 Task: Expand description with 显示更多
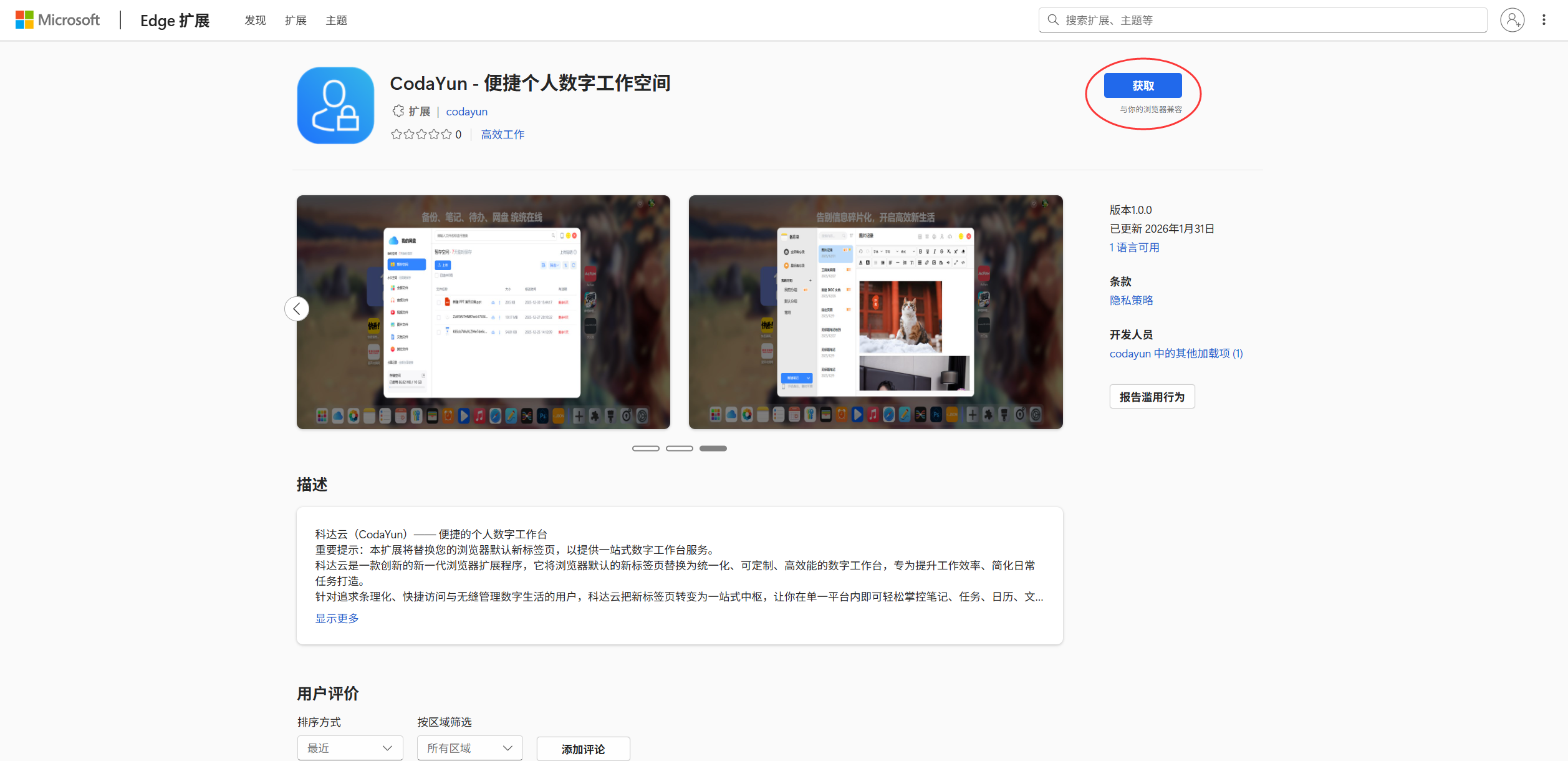pyautogui.click(x=337, y=618)
